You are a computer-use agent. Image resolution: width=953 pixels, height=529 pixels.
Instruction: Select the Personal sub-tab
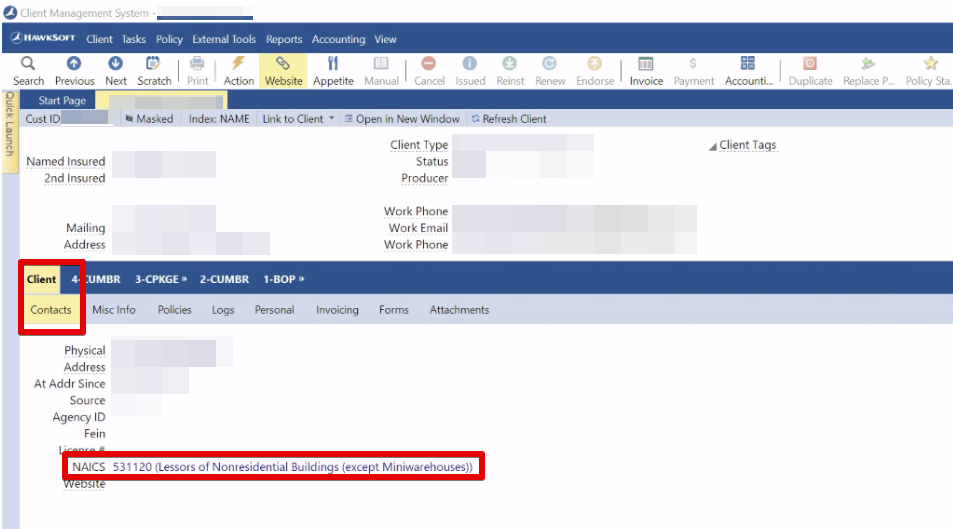274,309
